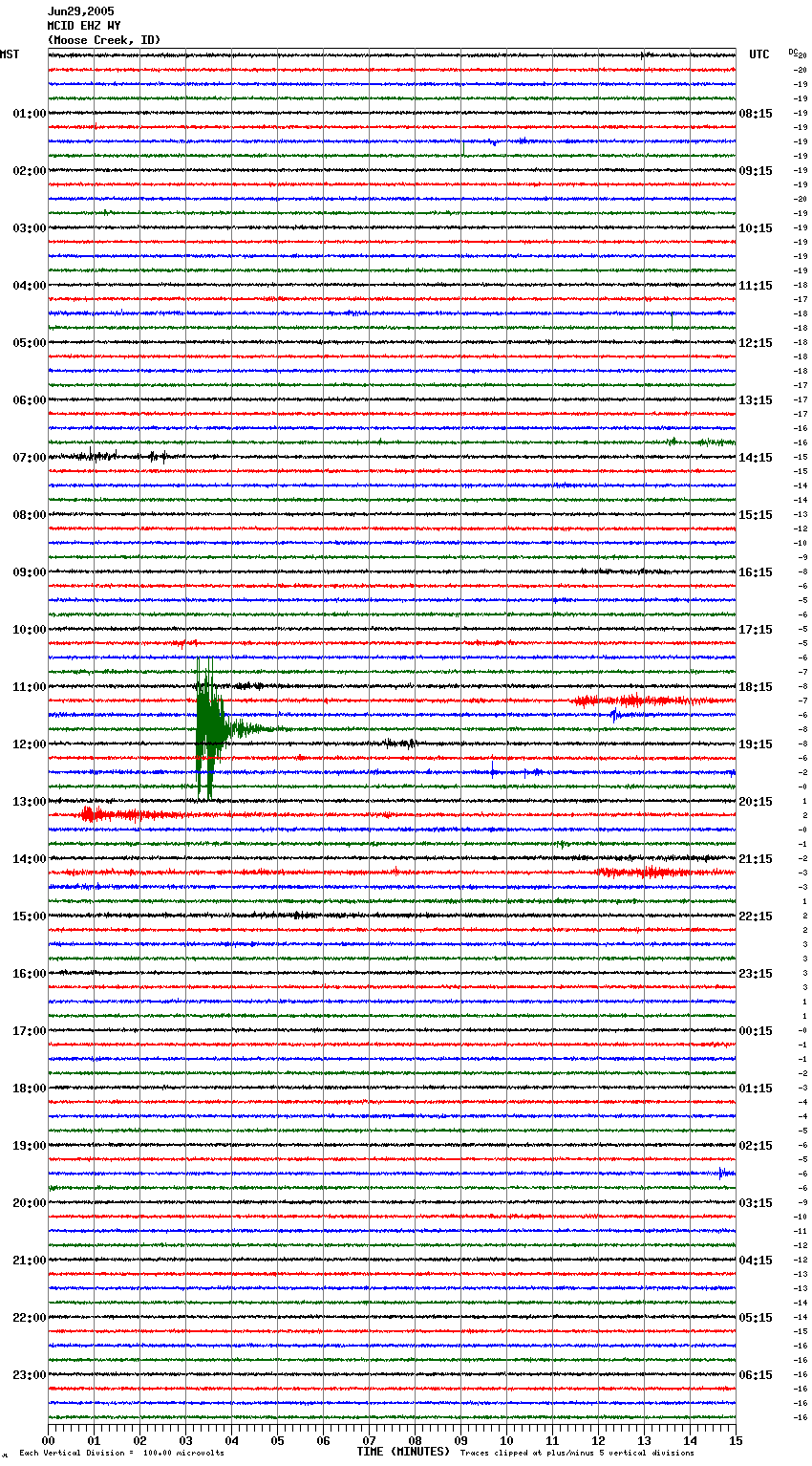The height and width of the screenshot is (1466, 812).
Task: Select the 02:00 MST row label
Action: 30,171
